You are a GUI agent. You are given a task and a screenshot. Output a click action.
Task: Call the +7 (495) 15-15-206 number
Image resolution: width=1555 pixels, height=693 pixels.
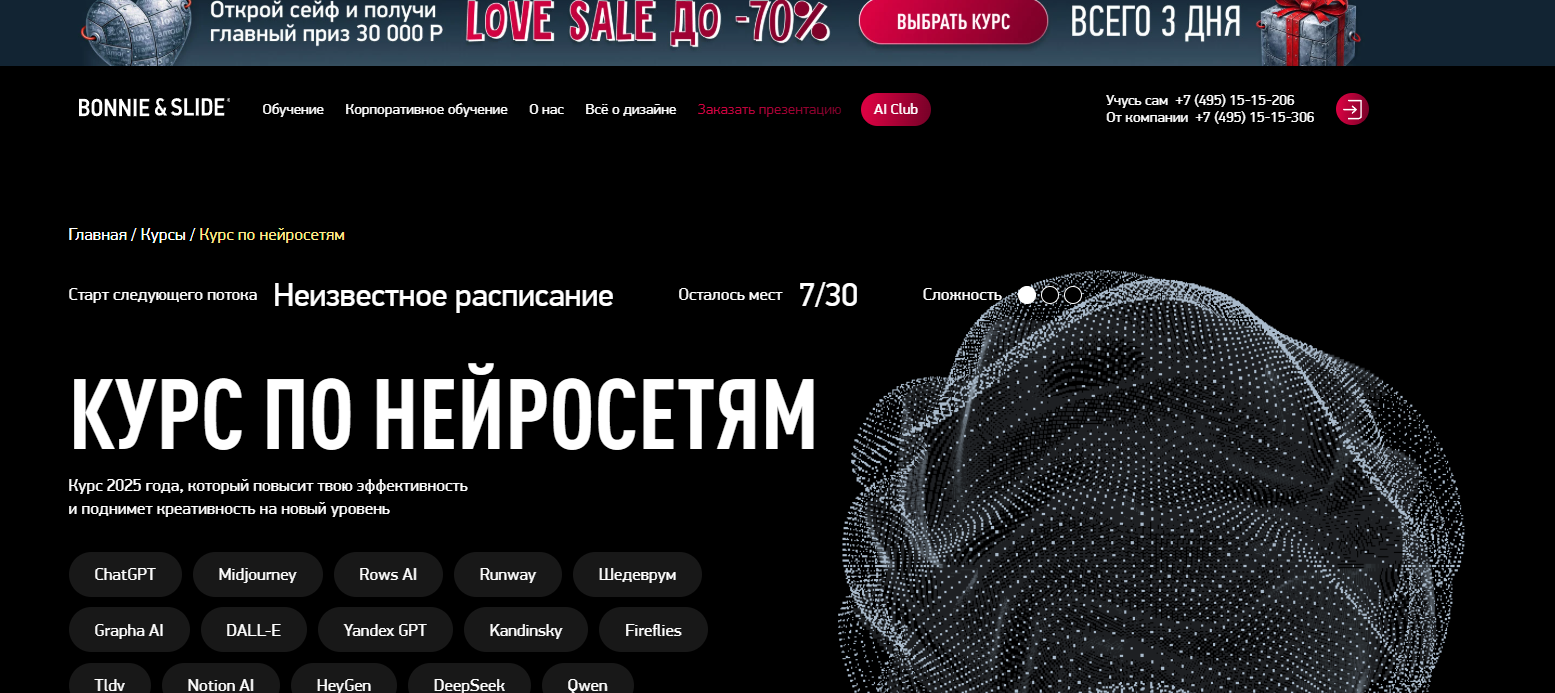[1235, 100]
